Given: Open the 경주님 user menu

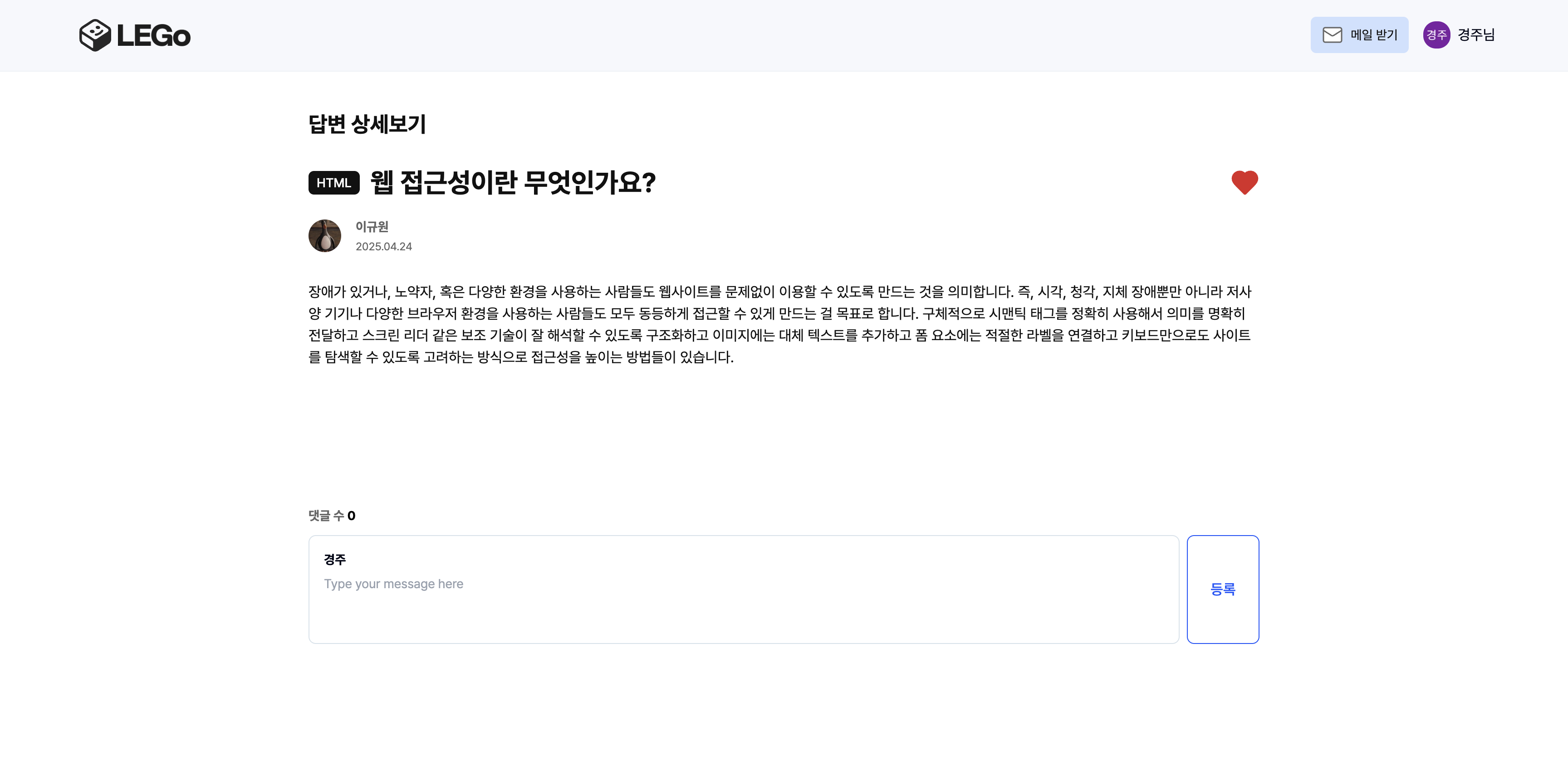Looking at the screenshot, I should tap(1476, 35).
